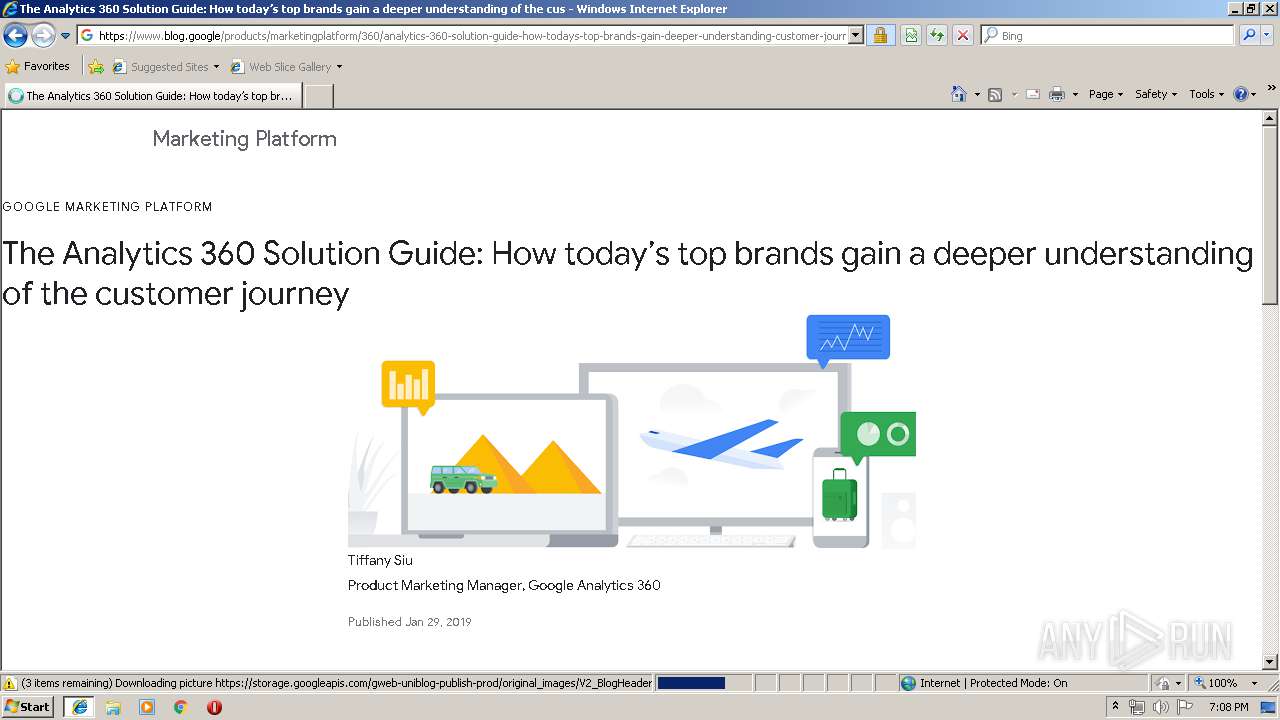The height and width of the screenshot is (720, 1280).
Task: Open the Web Slice Gallery link
Action: pos(286,67)
